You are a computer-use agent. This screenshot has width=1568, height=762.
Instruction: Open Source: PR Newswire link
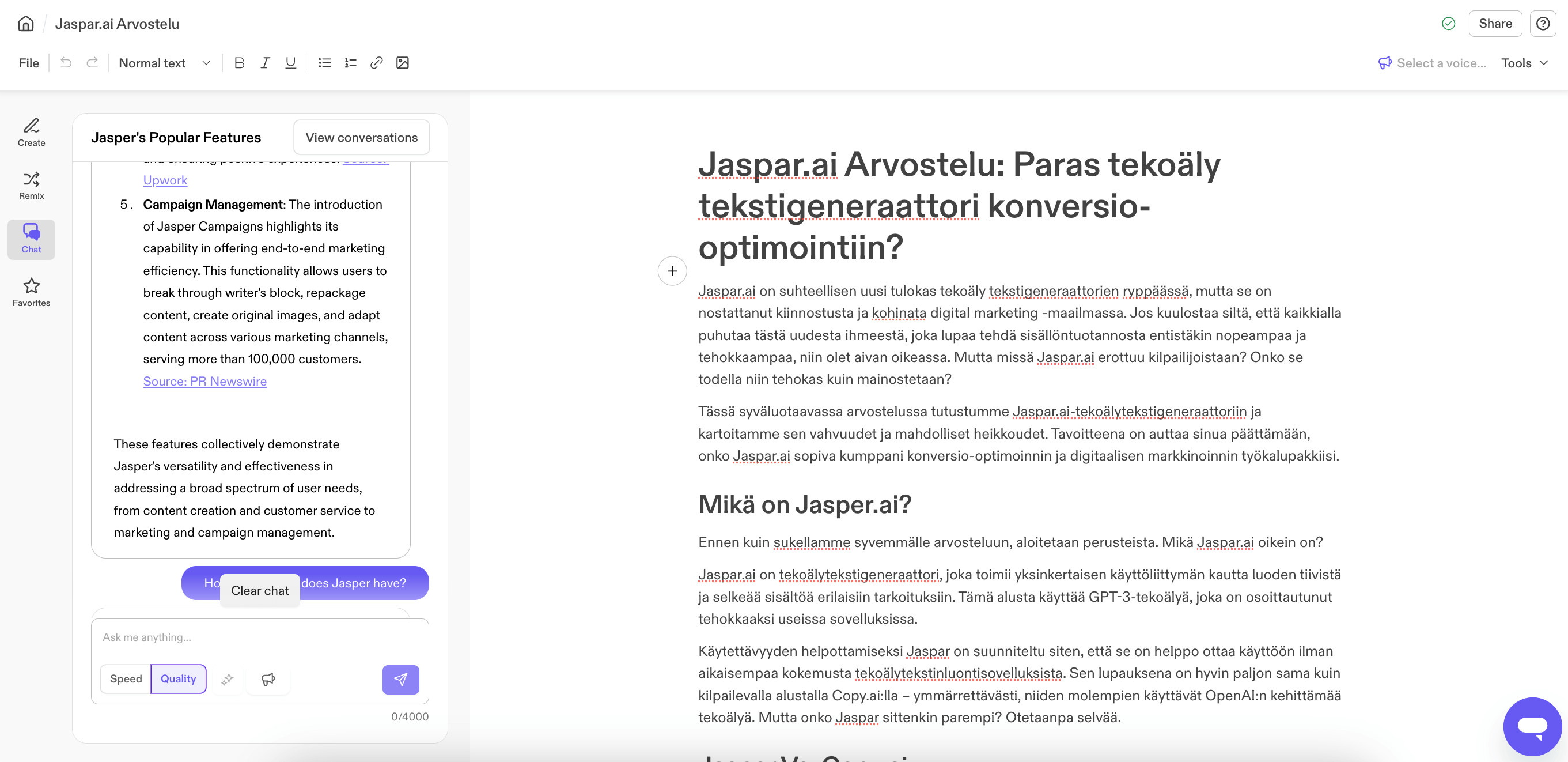pyautogui.click(x=204, y=382)
